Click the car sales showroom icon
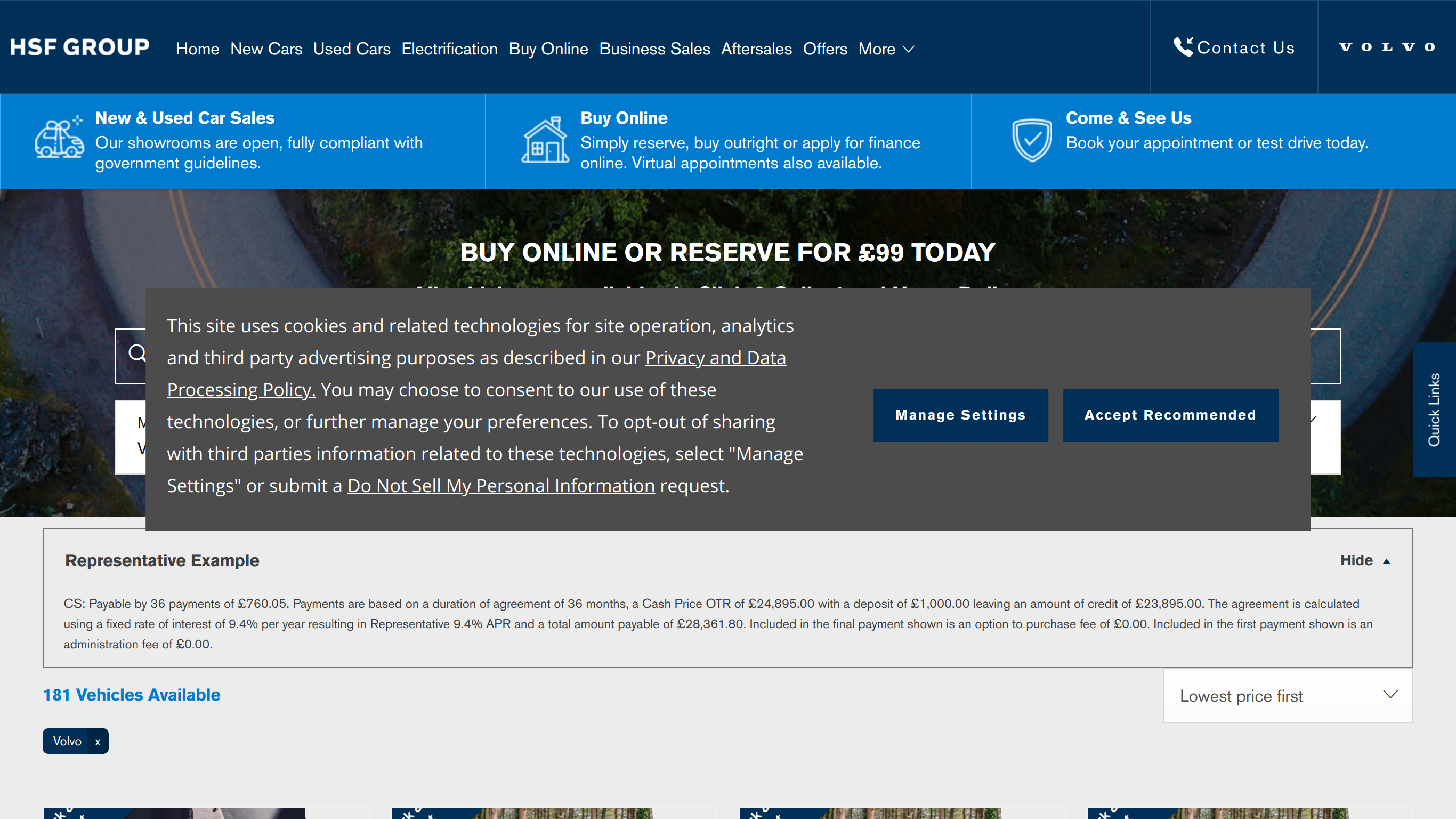The height and width of the screenshot is (819, 1456). click(x=59, y=136)
